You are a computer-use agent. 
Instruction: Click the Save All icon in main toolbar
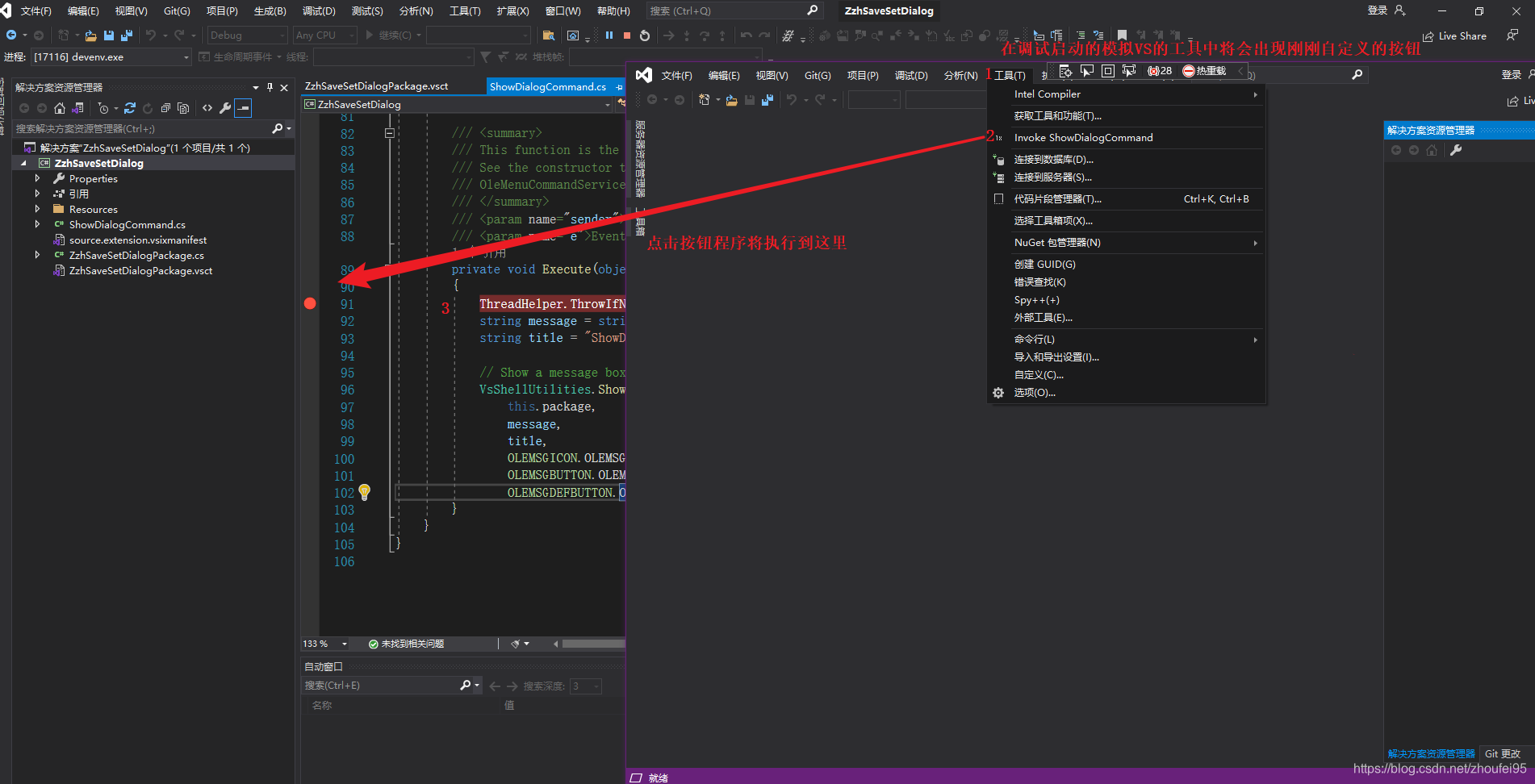point(127,35)
